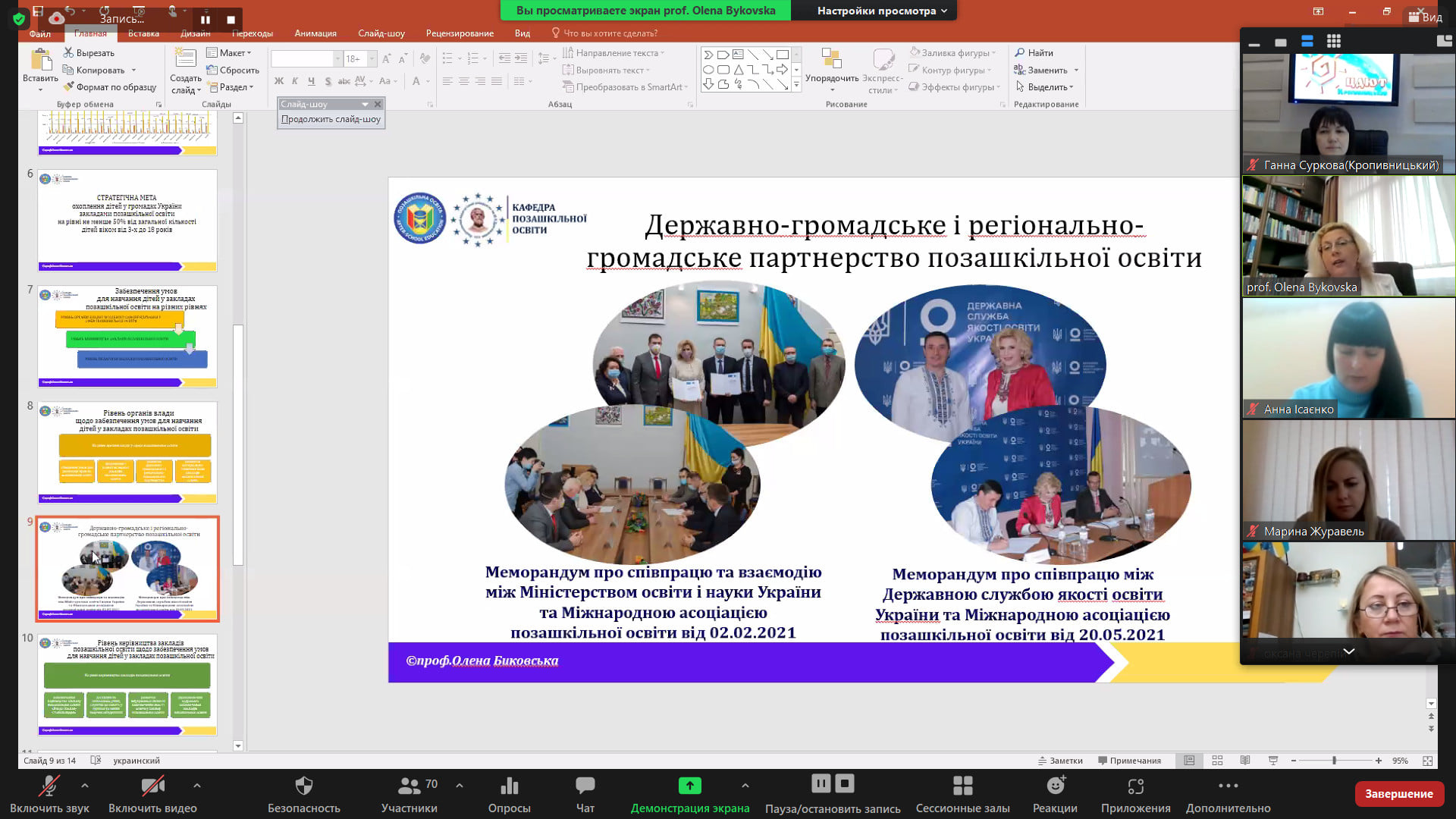Open the Breakout Rooms icon
Image resolution: width=1456 pixels, height=819 pixels.
(x=962, y=786)
